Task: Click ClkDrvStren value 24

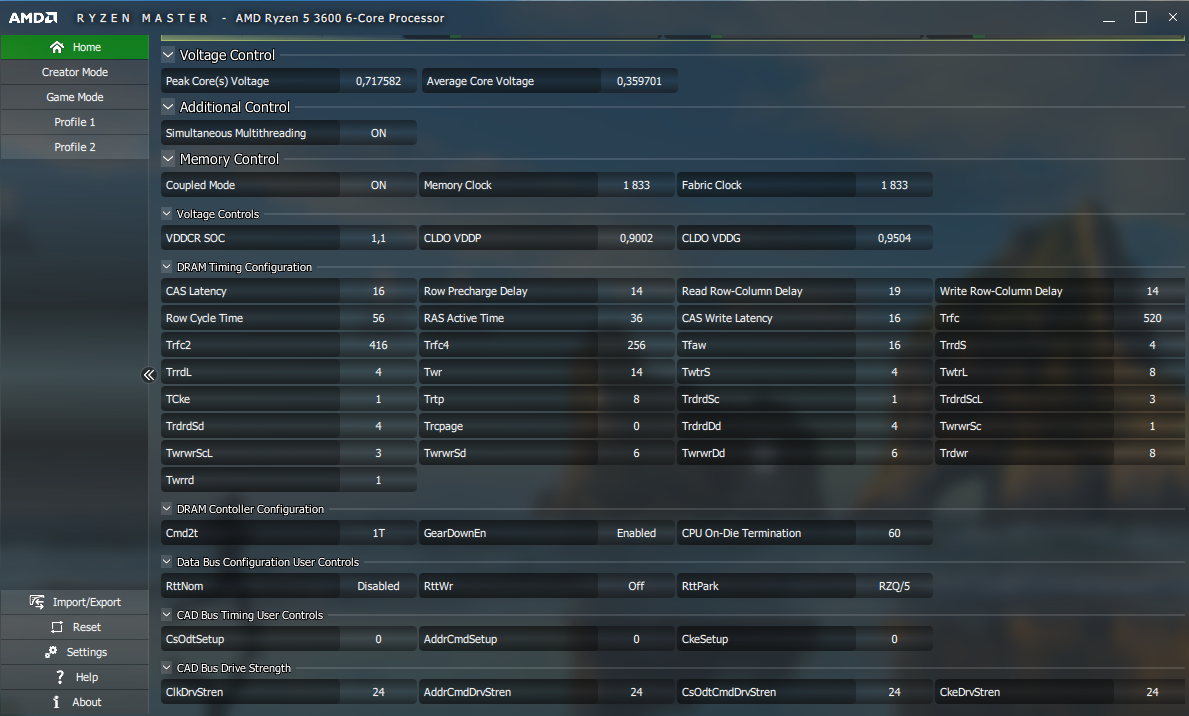Action: coord(378,692)
